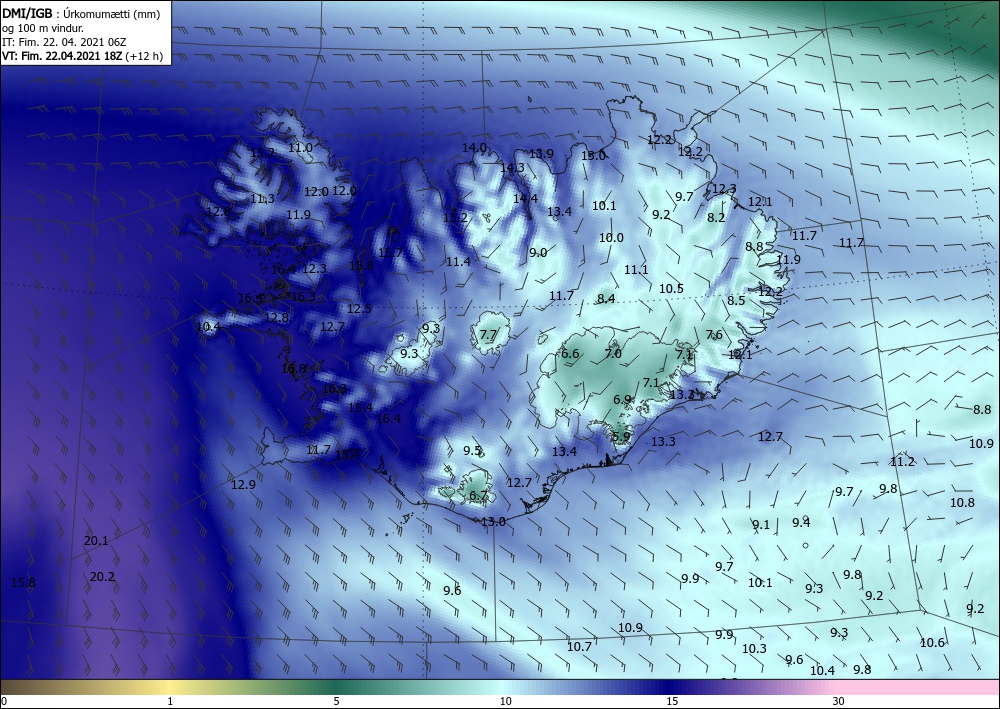Select the 11.4 reading
Screen dimensions: 1000x709
[x=458, y=262]
